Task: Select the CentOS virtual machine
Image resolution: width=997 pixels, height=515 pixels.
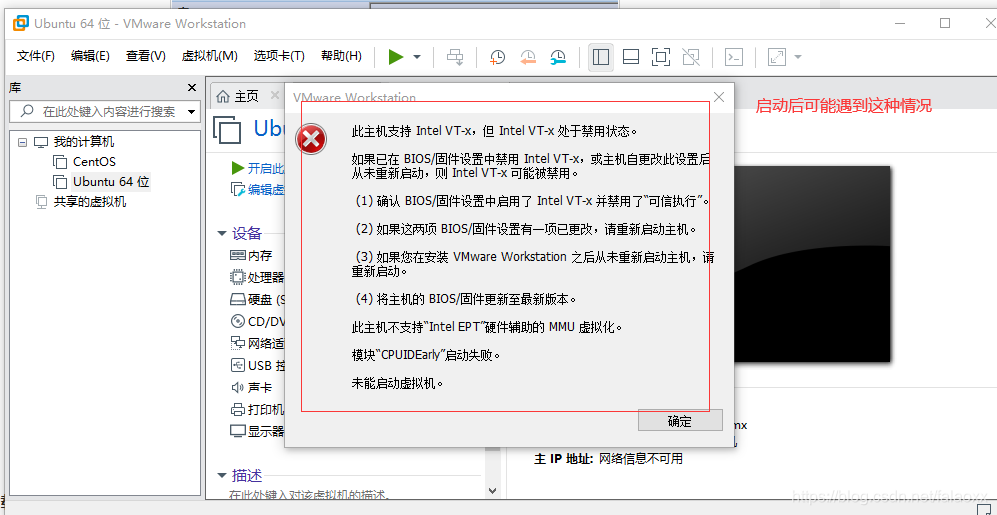Action: point(94,161)
